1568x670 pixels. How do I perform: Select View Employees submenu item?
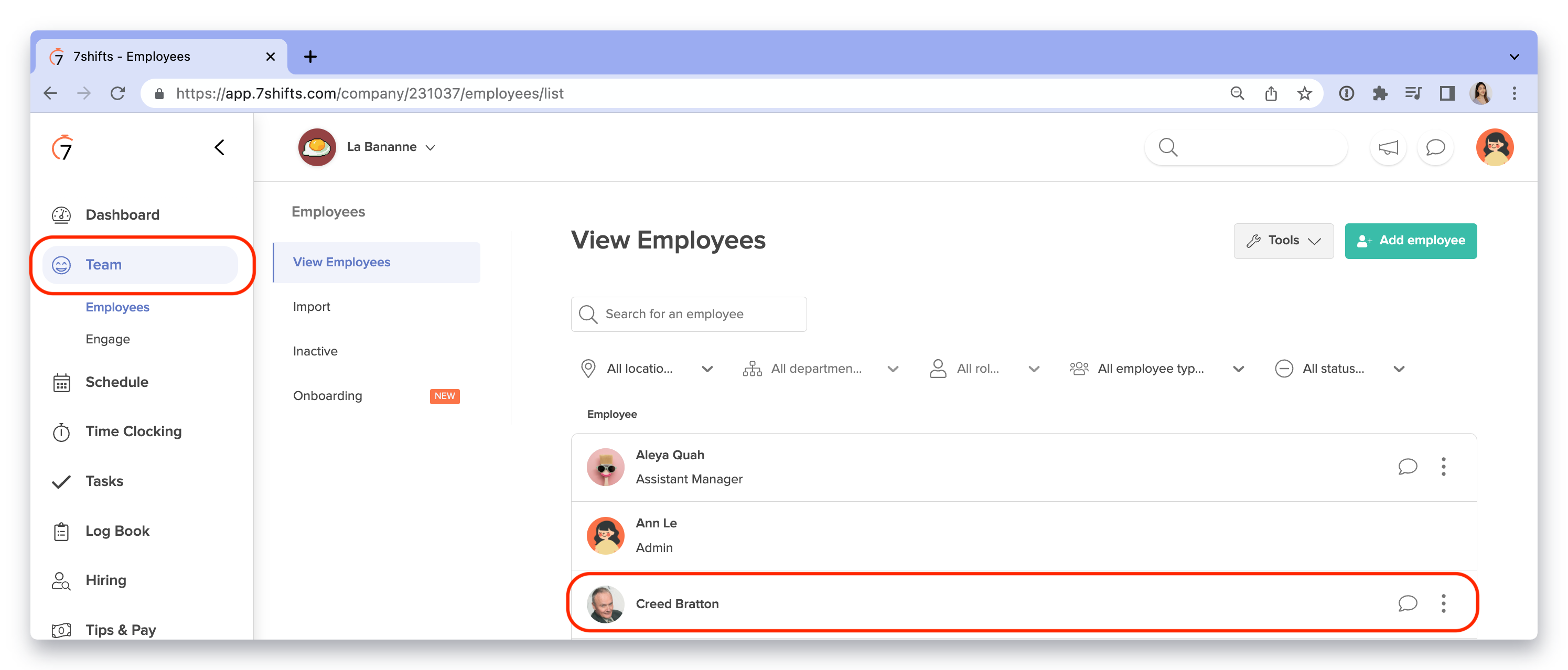(377, 262)
